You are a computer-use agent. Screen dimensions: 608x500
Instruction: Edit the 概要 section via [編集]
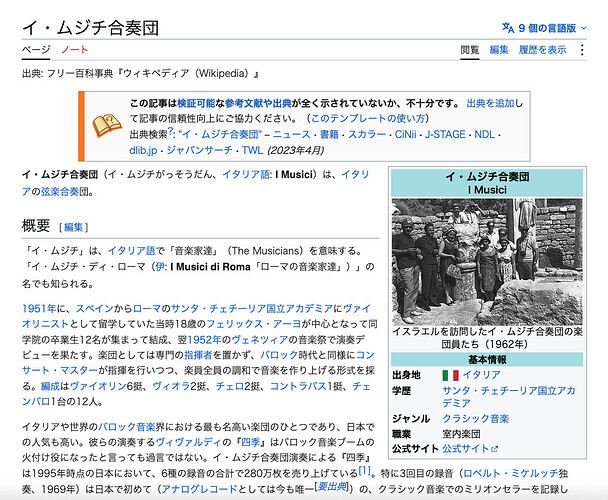(x=74, y=227)
